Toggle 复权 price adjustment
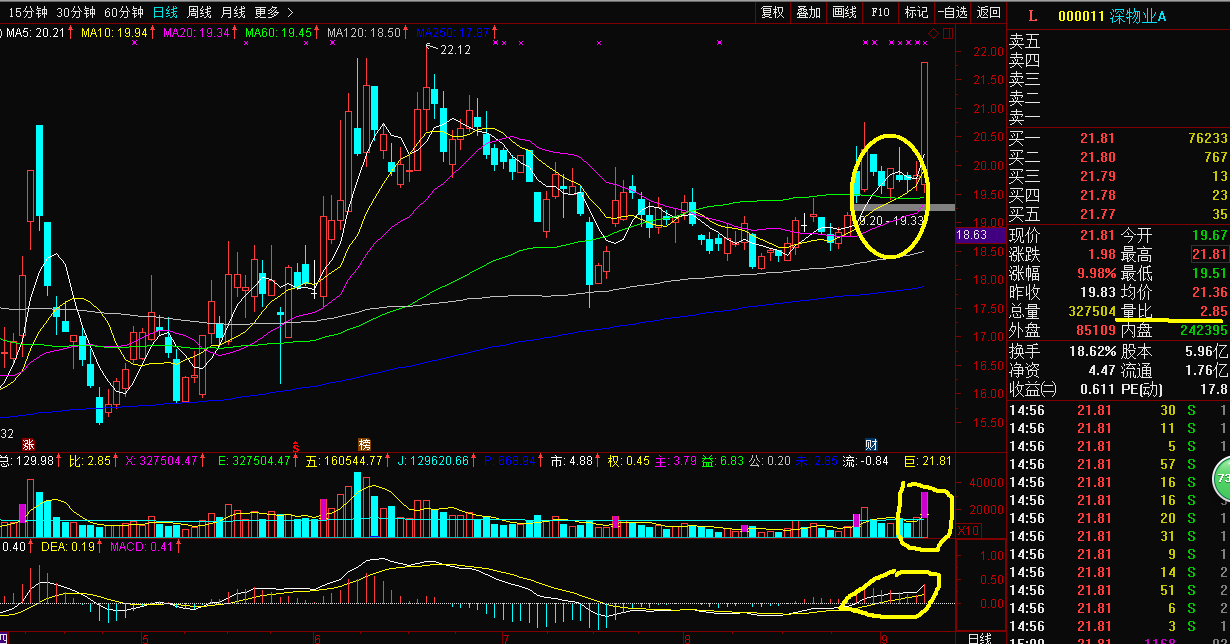Screen dimensions: 1230x644 pyautogui.click(x=772, y=12)
